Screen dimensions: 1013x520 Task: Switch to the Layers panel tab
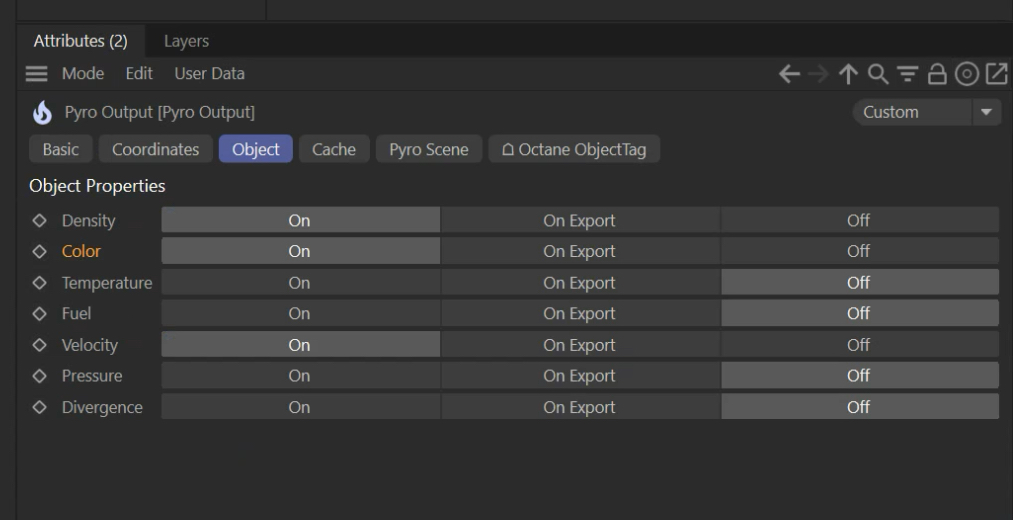pyautogui.click(x=186, y=41)
